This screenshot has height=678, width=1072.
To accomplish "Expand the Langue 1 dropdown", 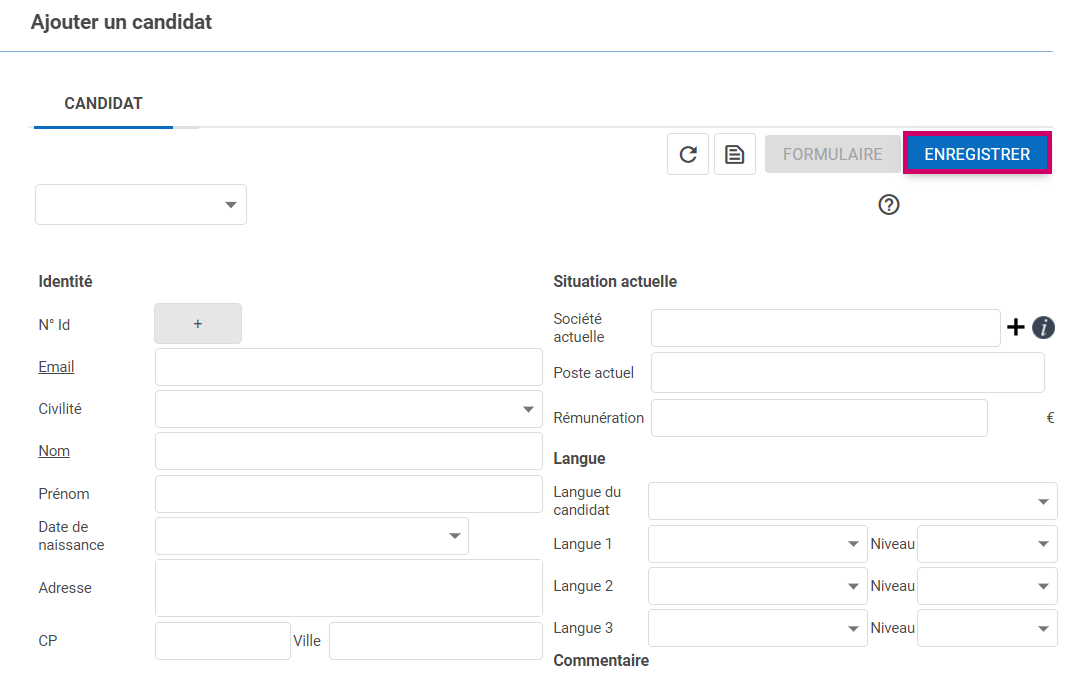I will pos(757,544).
